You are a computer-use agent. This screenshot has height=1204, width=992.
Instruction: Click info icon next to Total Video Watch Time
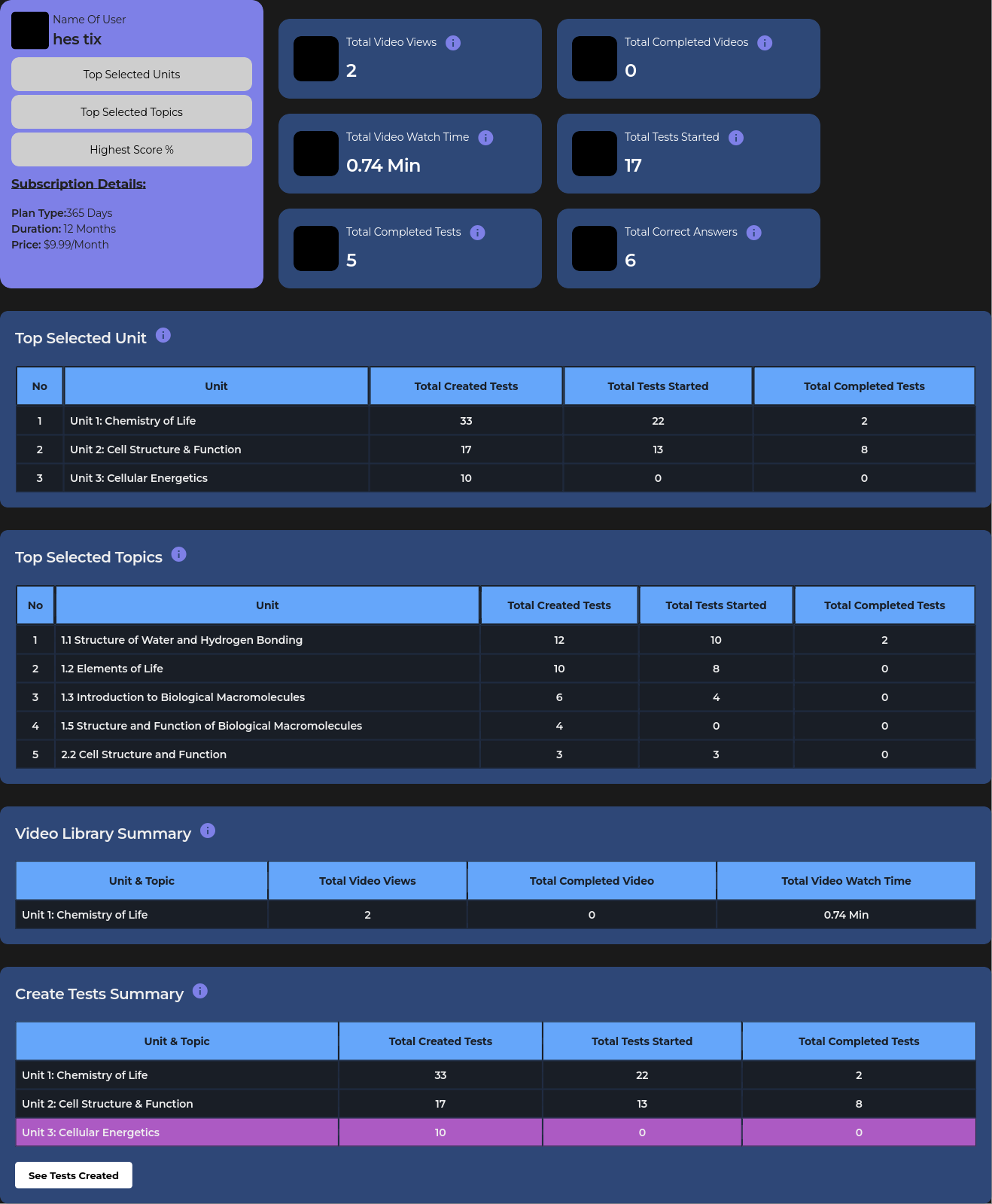pos(486,138)
